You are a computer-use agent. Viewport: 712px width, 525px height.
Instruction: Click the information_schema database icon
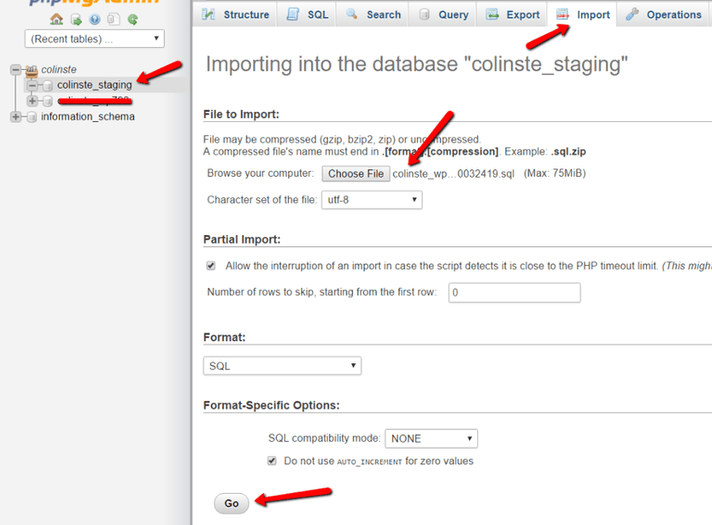point(32,117)
